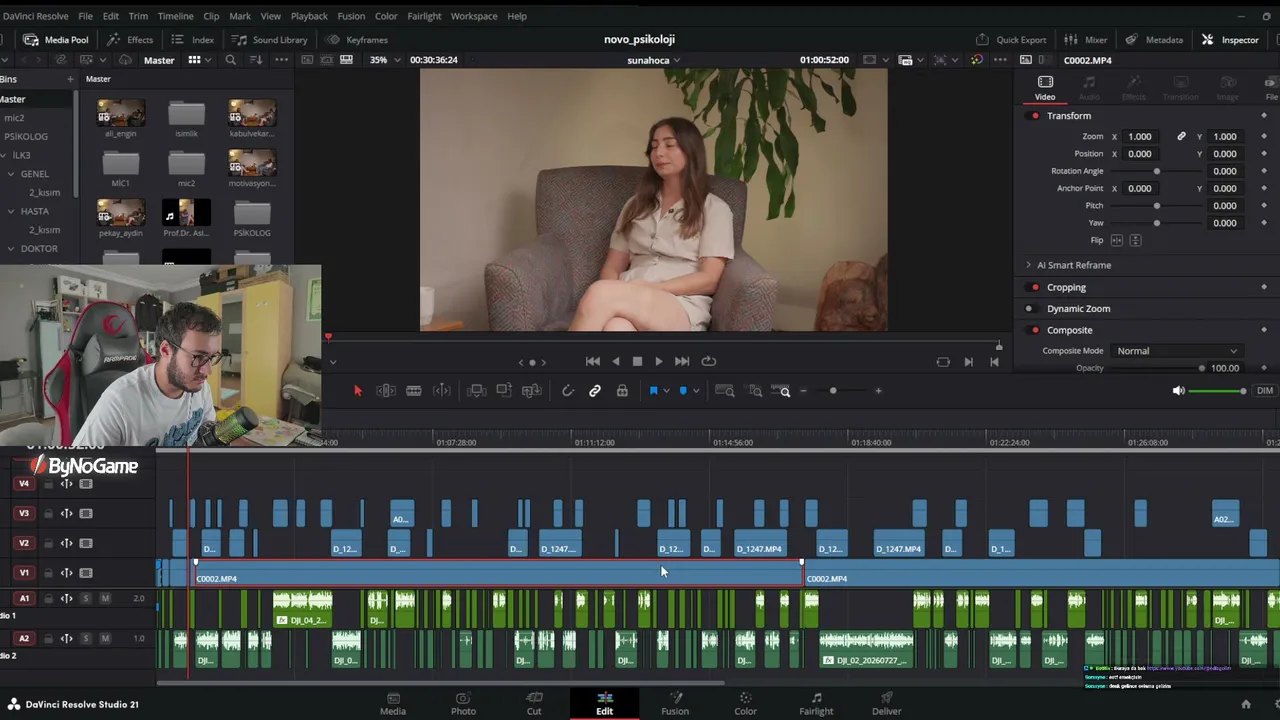
Task: Click the Replace Clip edit icon
Action: (x=532, y=391)
